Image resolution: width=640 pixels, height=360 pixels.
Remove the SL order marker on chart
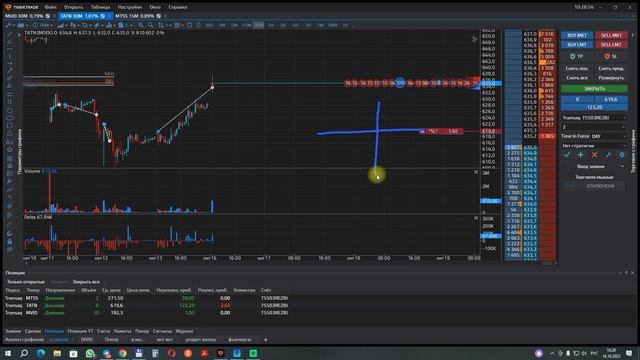[422, 131]
